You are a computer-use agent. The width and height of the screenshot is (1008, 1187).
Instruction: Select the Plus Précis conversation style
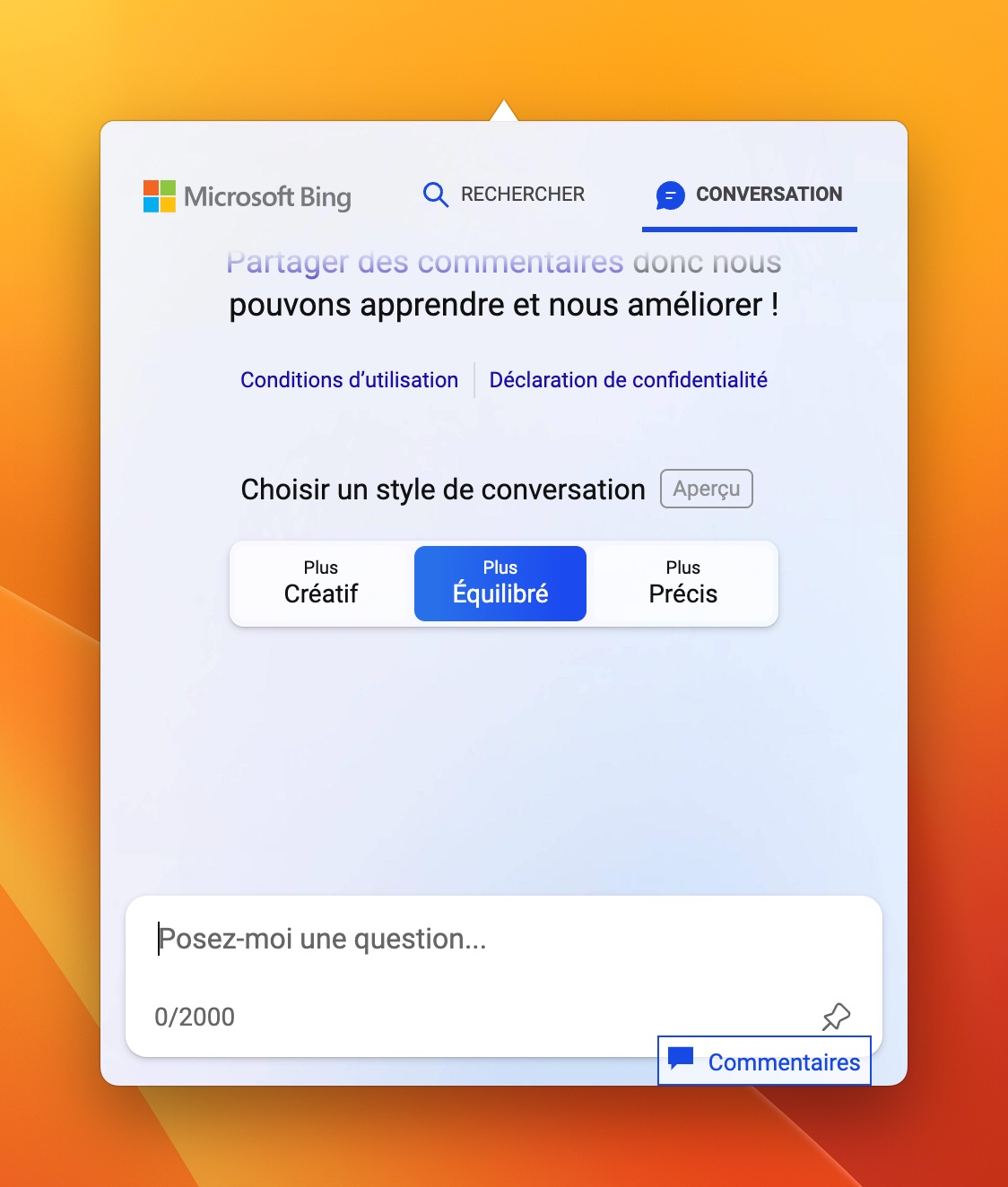(x=683, y=584)
